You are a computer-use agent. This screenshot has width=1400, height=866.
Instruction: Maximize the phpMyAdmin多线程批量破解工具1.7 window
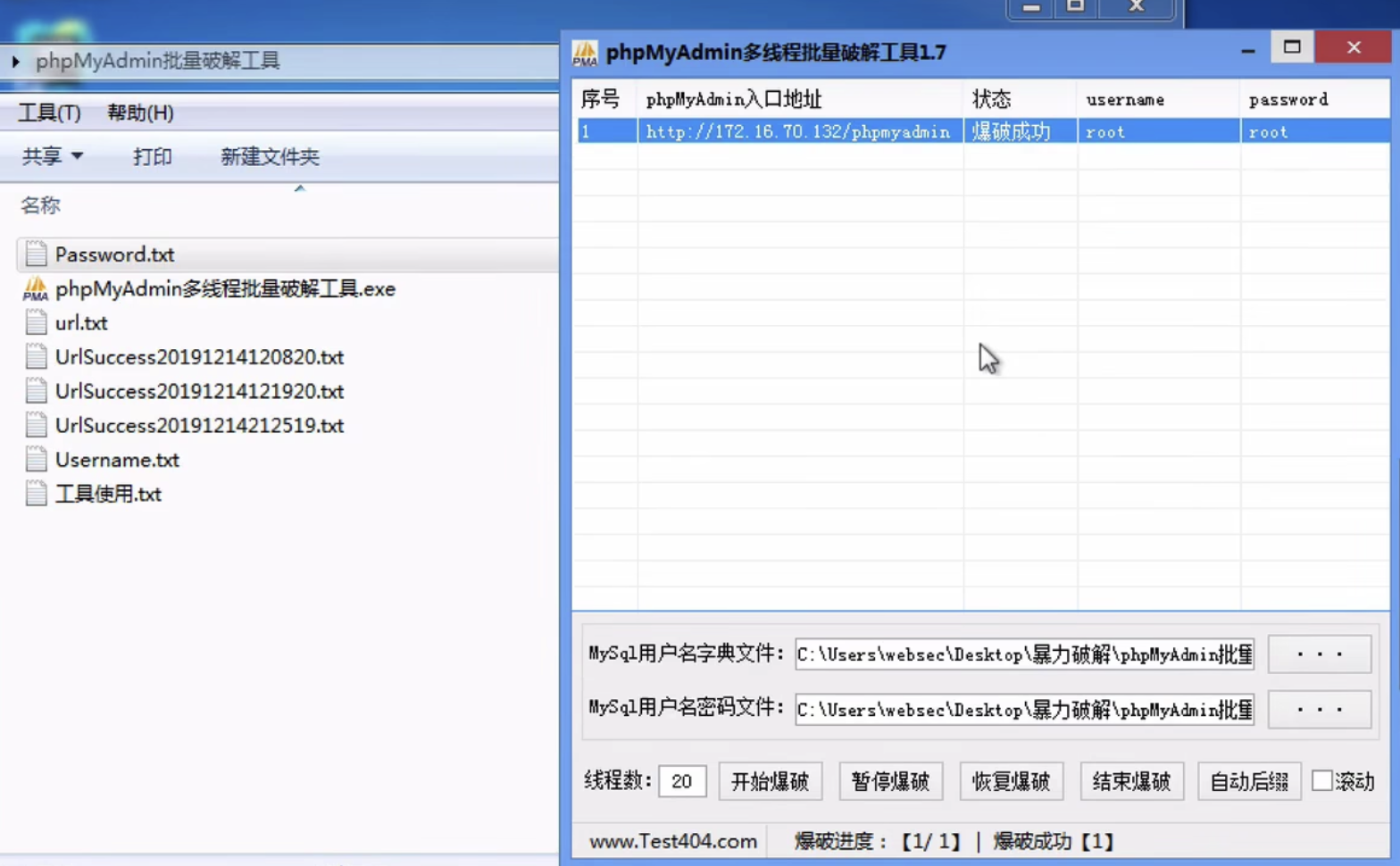[x=1291, y=47]
